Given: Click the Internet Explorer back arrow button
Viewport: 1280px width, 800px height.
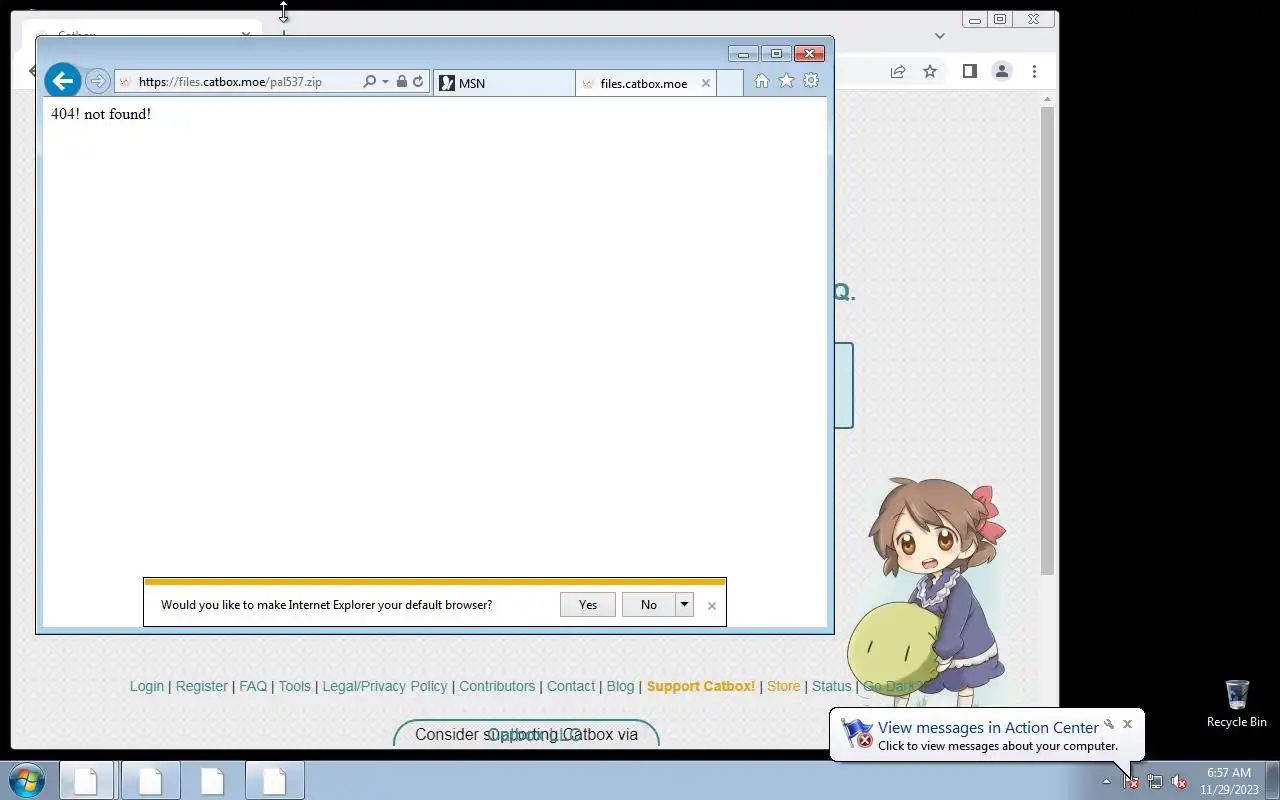Looking at the screenshot, I should (x=63, y=81).
